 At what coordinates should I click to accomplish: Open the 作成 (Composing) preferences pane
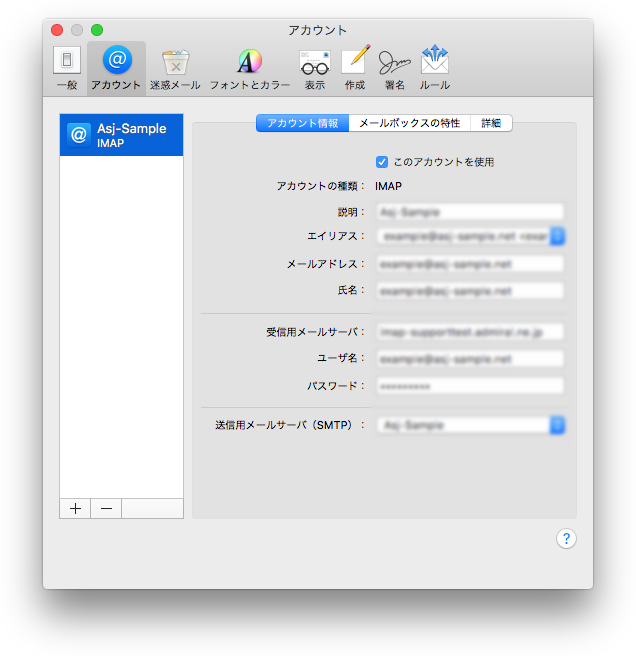click(355, 68)
